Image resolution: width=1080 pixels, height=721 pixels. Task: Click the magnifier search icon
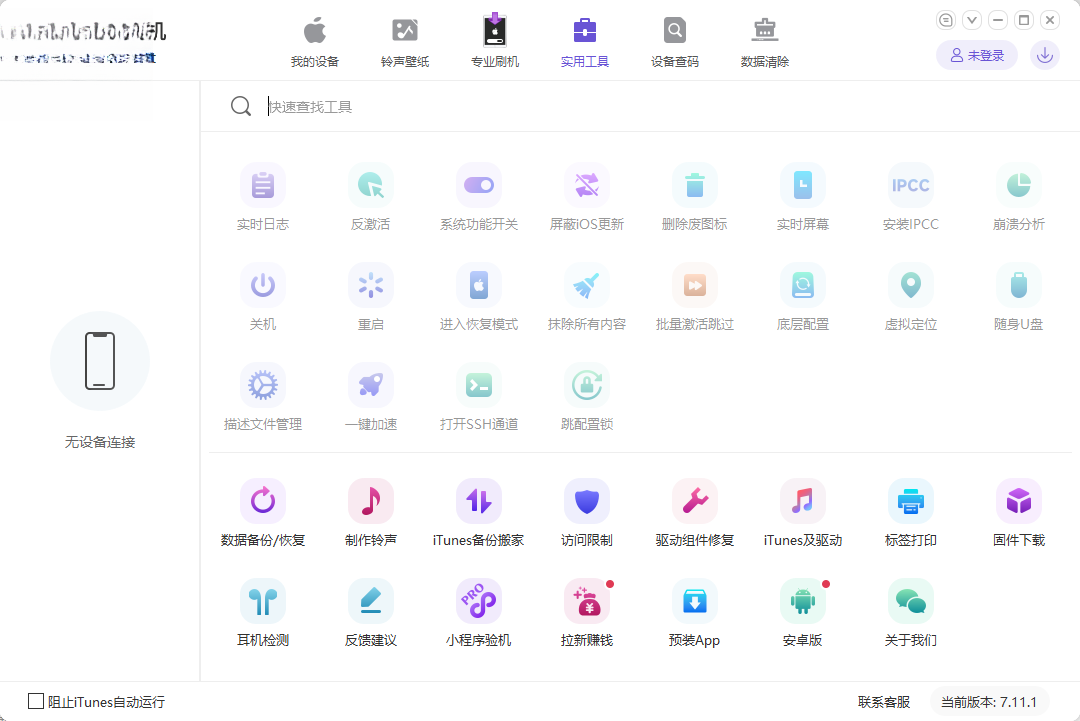(x=241, y=106)
